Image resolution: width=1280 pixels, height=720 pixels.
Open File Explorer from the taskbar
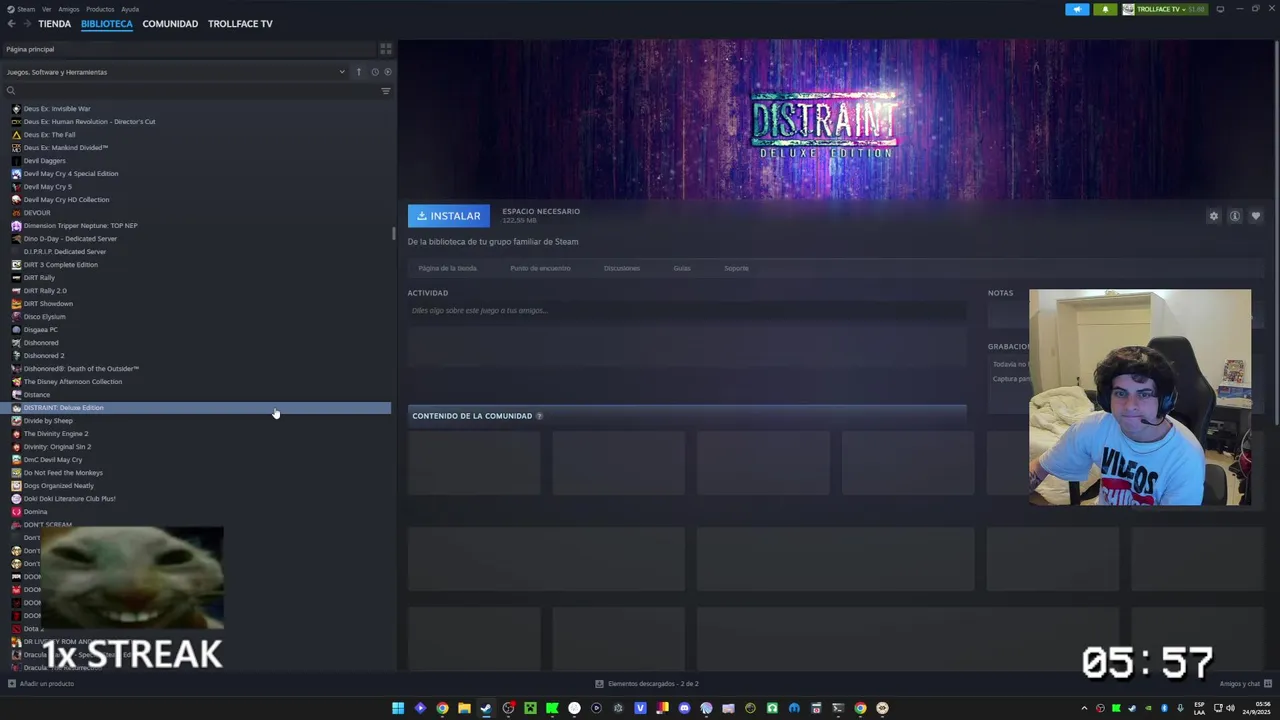click(464, 708)
